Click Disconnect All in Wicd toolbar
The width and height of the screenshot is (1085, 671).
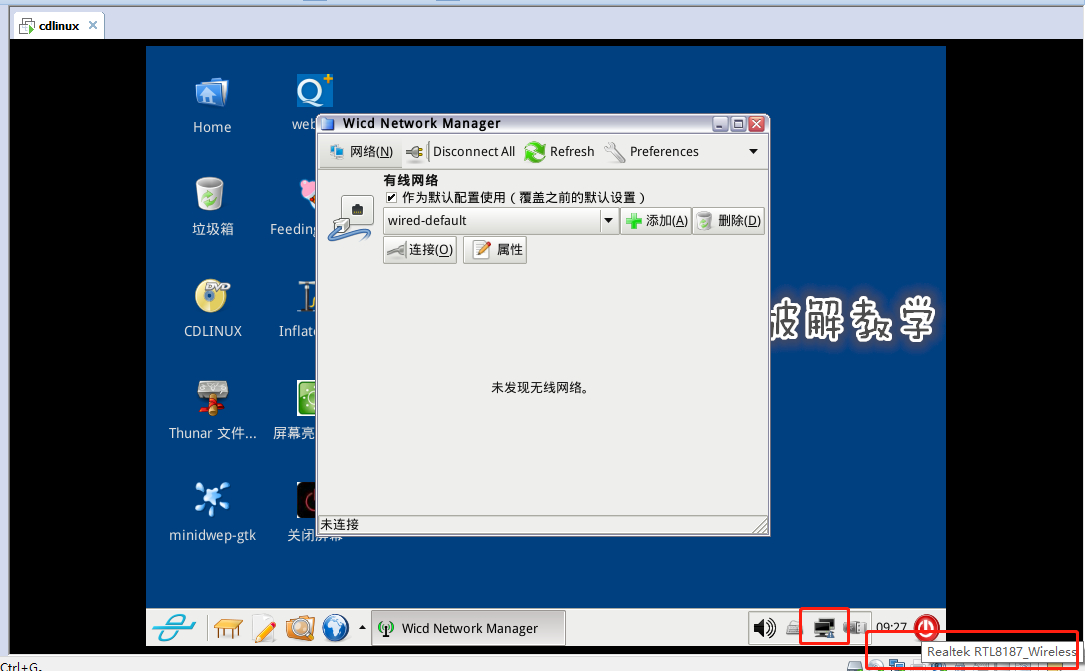point(461,151)
